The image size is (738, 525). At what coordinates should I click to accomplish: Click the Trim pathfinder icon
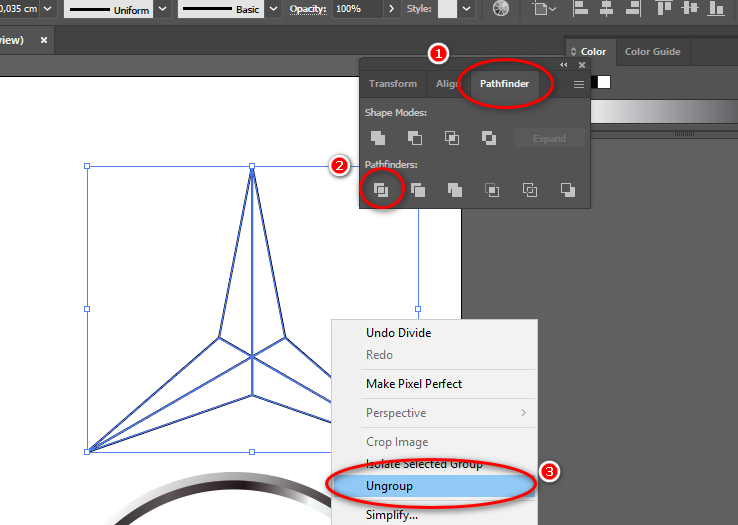(x=418, y=190)
